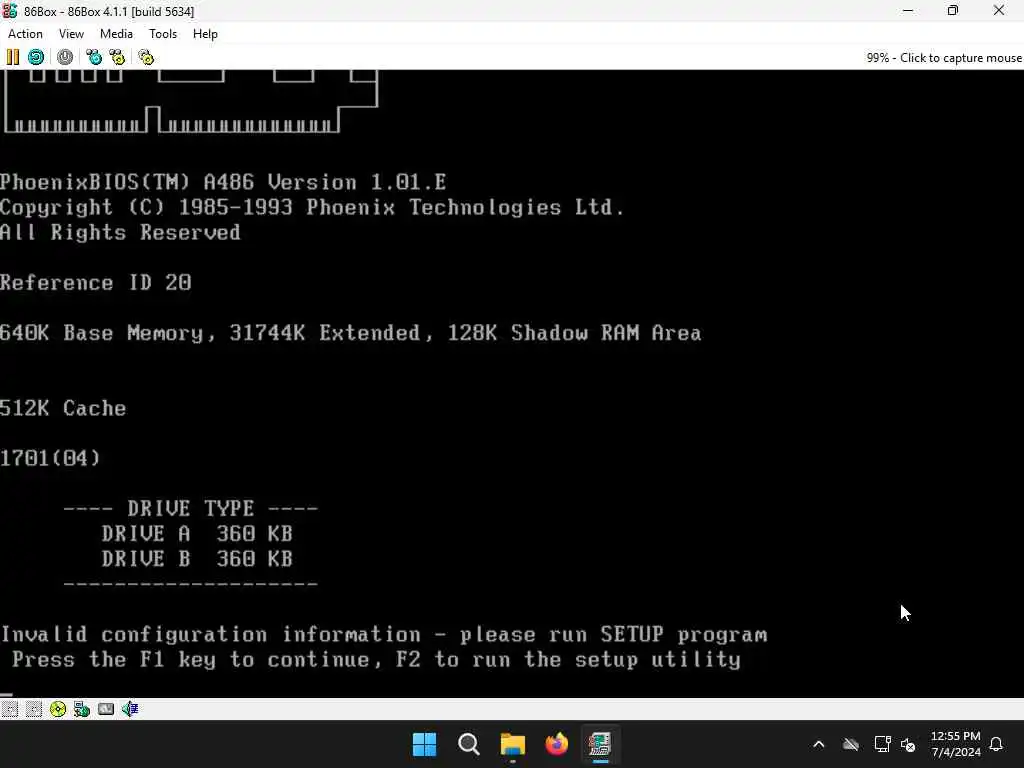Click the network status icon in status bar
Image resolution: width=1024 pixels, height=768 pixels.
(82, 709)
